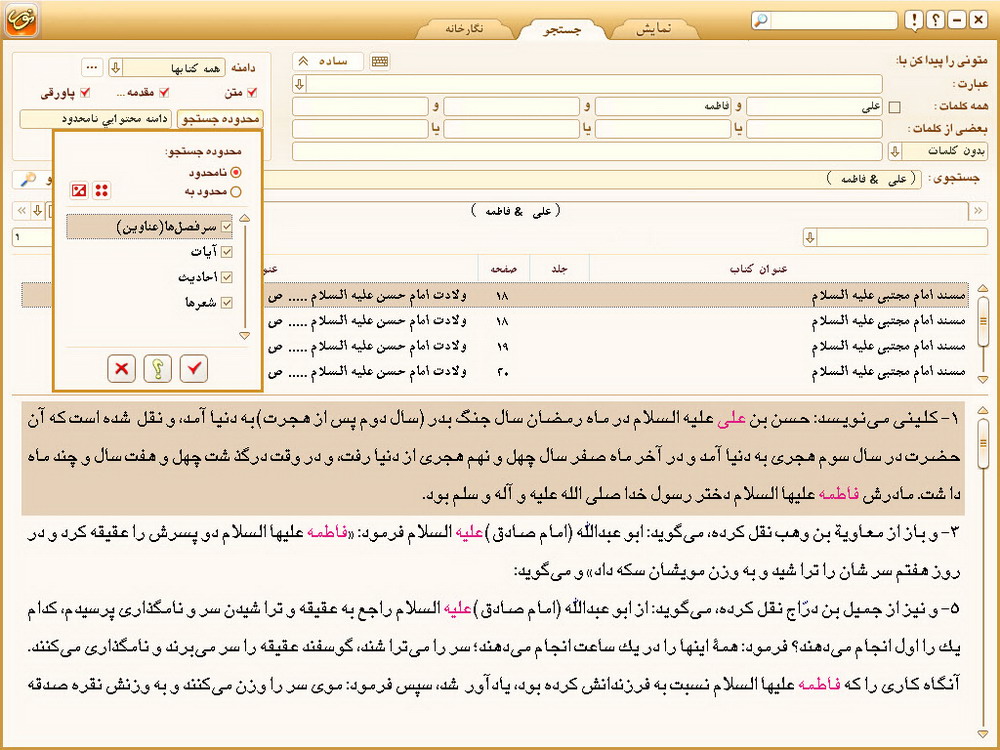Image resolution: width=1000 pixels, height=750 pixels.
Task: Switch to the جستجو tab
Action: pos(562,29)
